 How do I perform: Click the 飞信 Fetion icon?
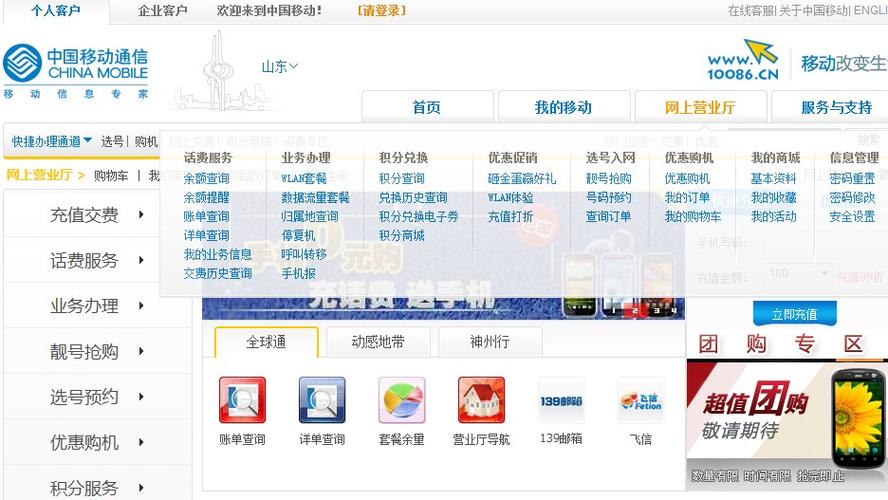(640, 400)
